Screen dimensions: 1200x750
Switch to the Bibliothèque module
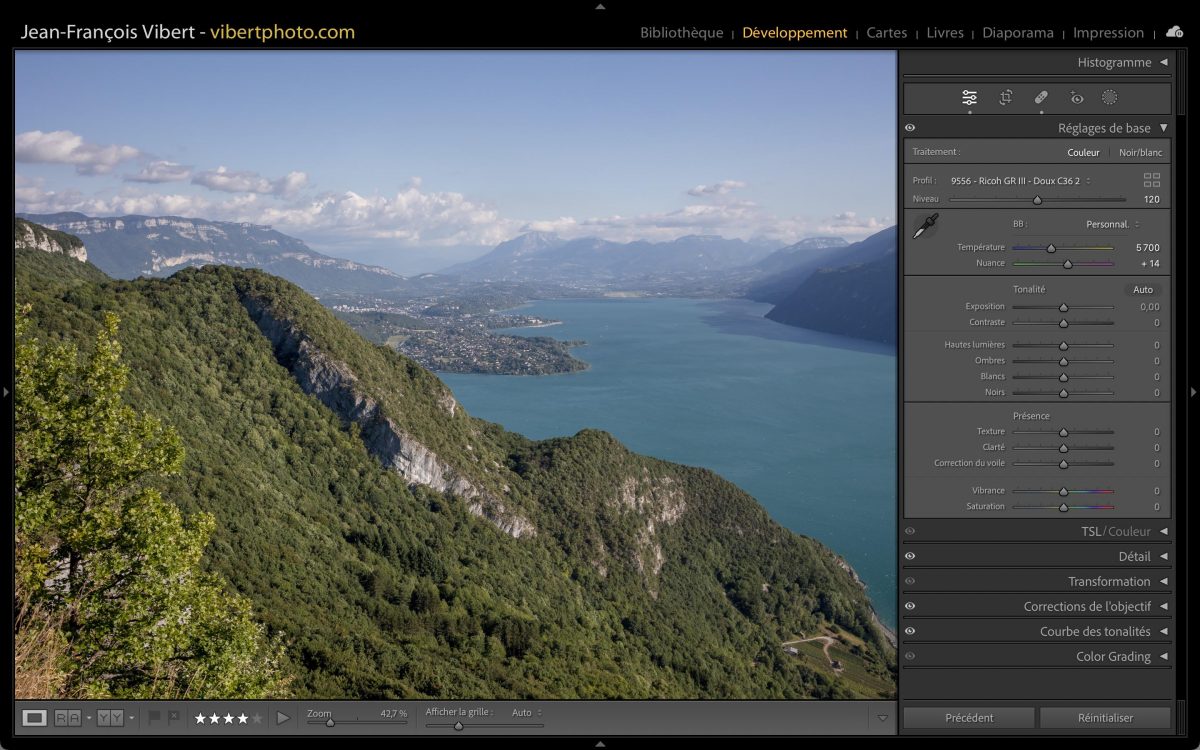coord(681,32)
